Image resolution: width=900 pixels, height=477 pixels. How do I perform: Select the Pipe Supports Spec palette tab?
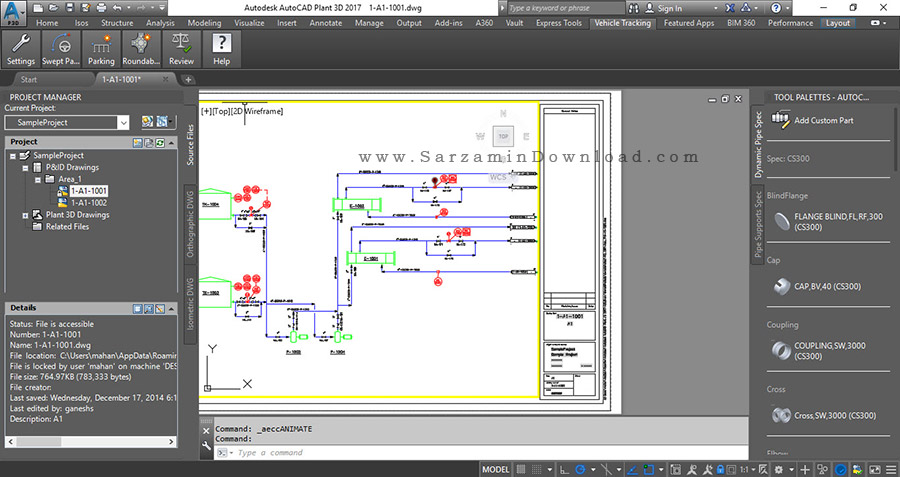pyautogui.click(x=758, y=224)
